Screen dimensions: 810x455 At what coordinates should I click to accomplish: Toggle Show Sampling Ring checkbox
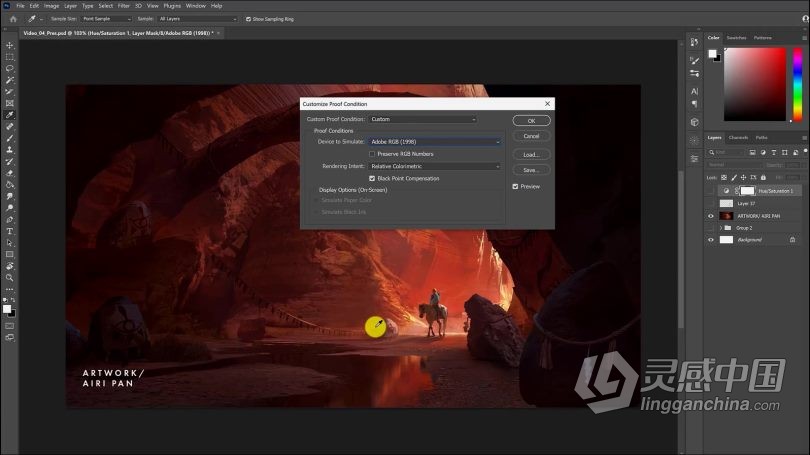[248, 19]
